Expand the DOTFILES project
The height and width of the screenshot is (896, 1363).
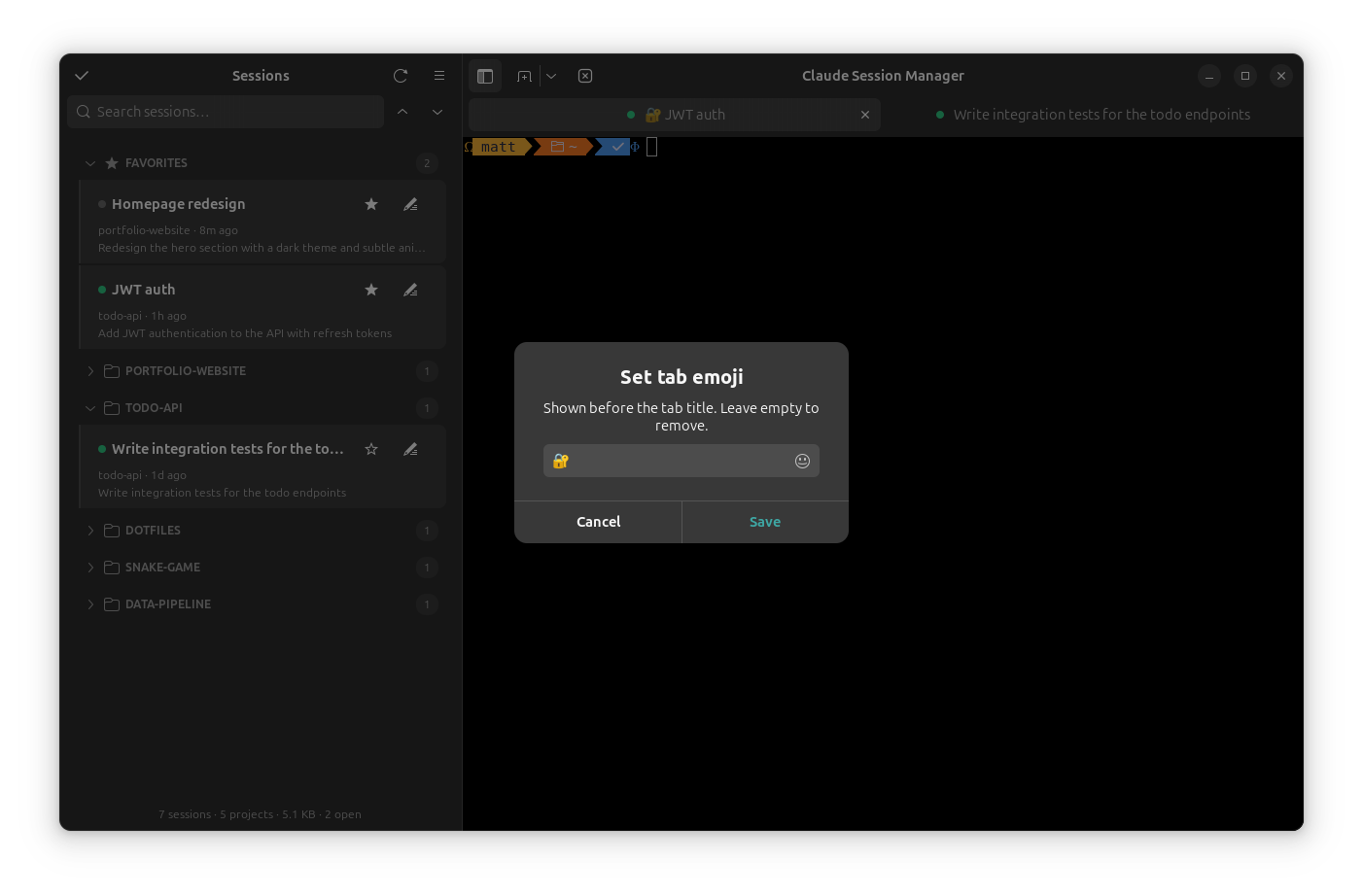[90, 531]
